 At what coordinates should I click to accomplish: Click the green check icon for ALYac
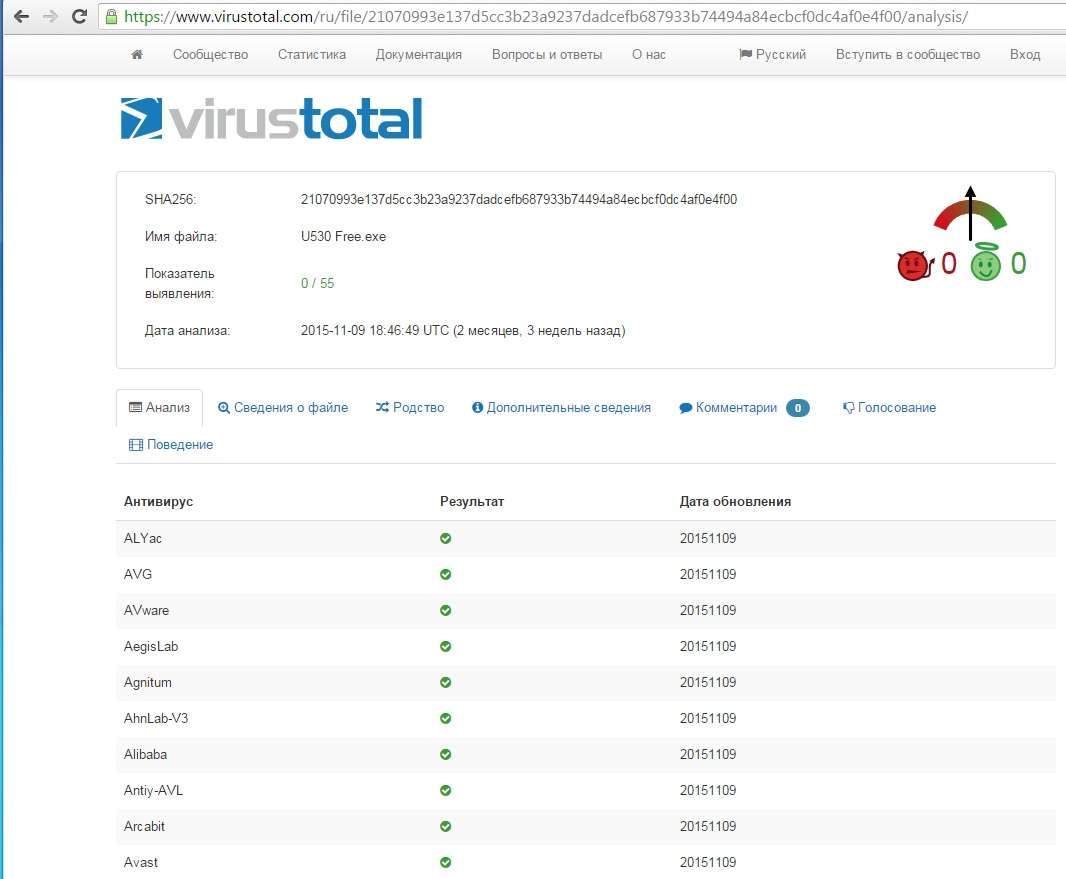pos(445,538)
